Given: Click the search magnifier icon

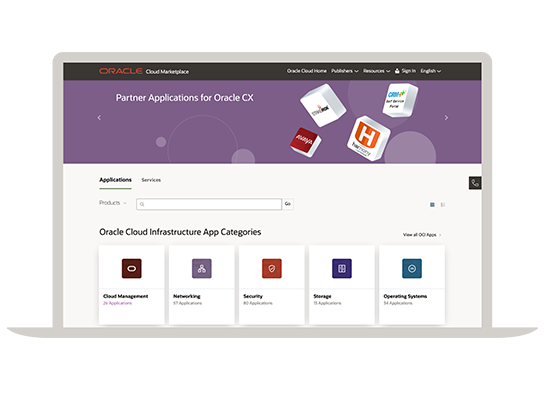Looking at the screenshot, I should [142, 204].
